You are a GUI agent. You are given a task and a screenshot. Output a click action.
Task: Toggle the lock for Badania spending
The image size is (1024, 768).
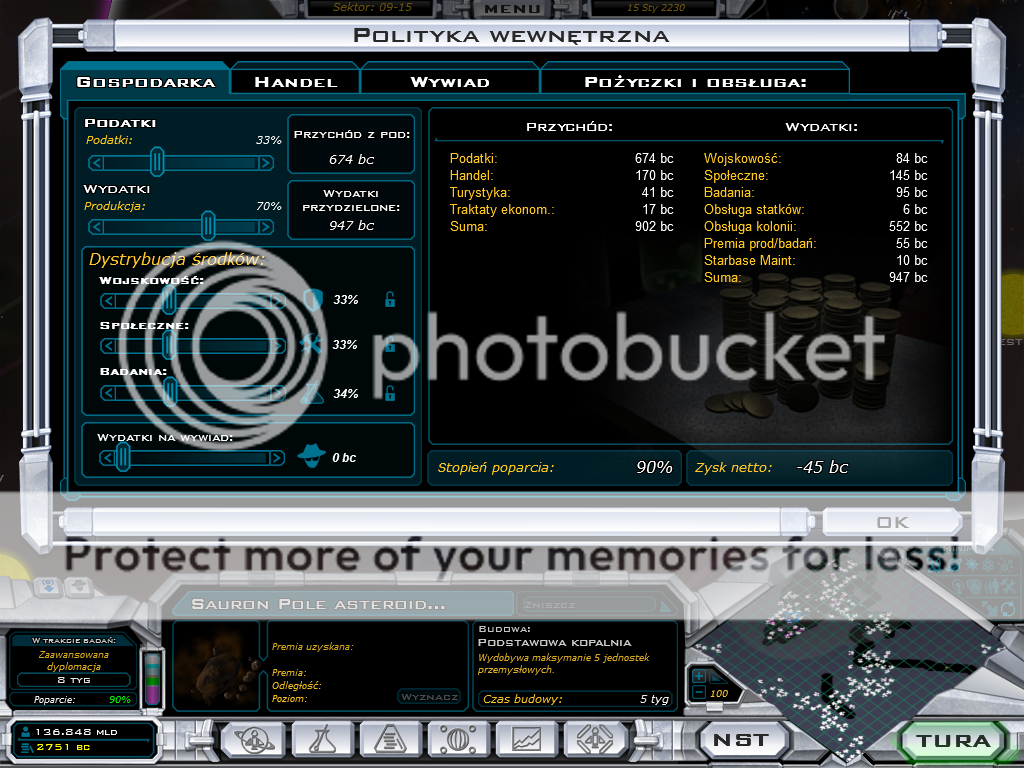point(390,392)
